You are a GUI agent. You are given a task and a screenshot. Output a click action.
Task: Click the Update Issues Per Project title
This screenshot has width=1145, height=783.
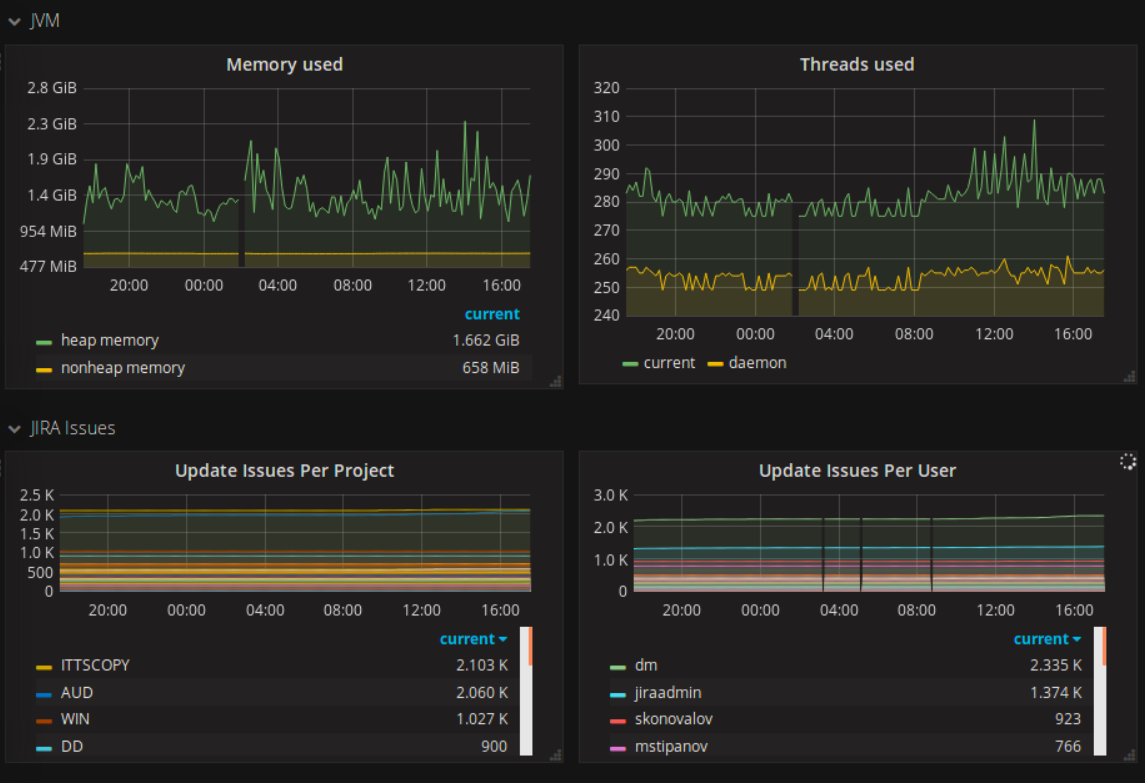click(x=284, y=471)
